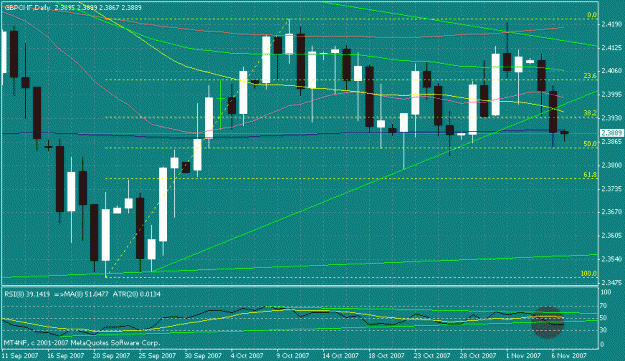Click the 2.4190 price axis label
The height and width of the screenshot is (361, 625).
pos(612,25)
